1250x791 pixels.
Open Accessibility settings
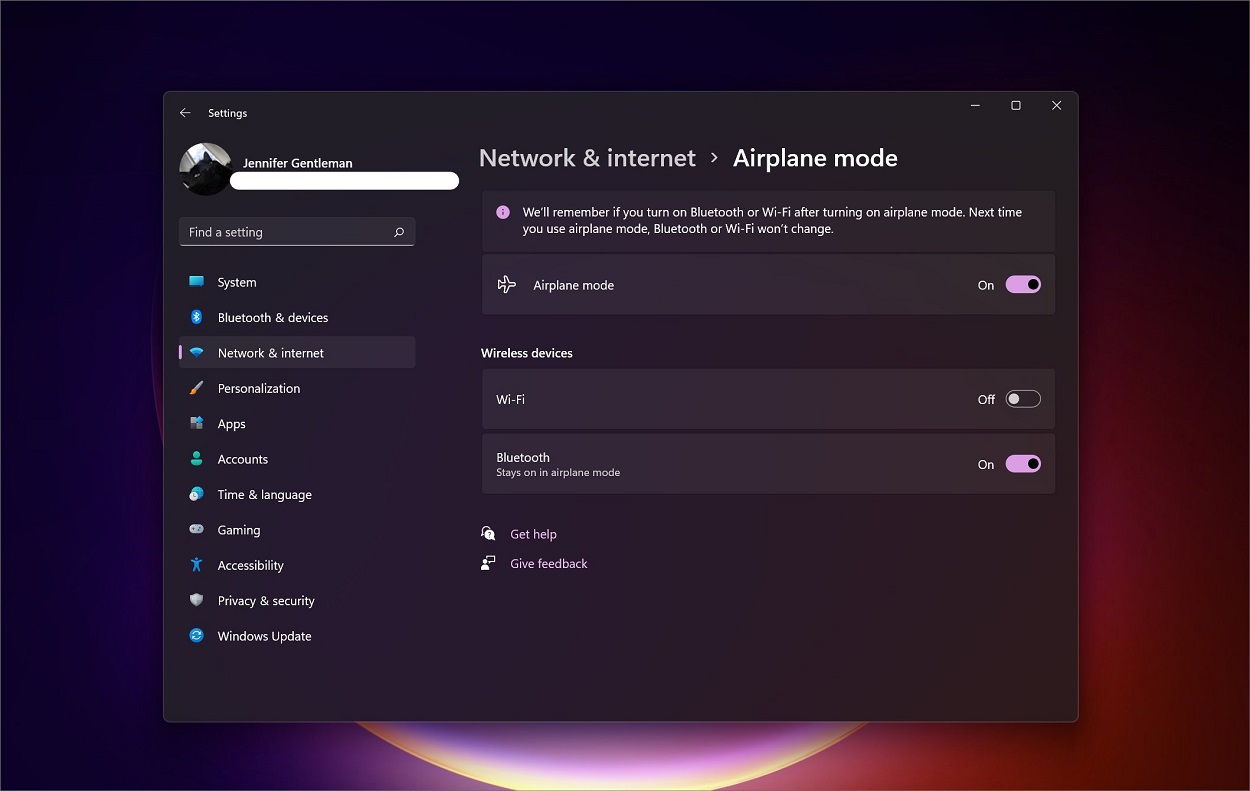(297, 565)
